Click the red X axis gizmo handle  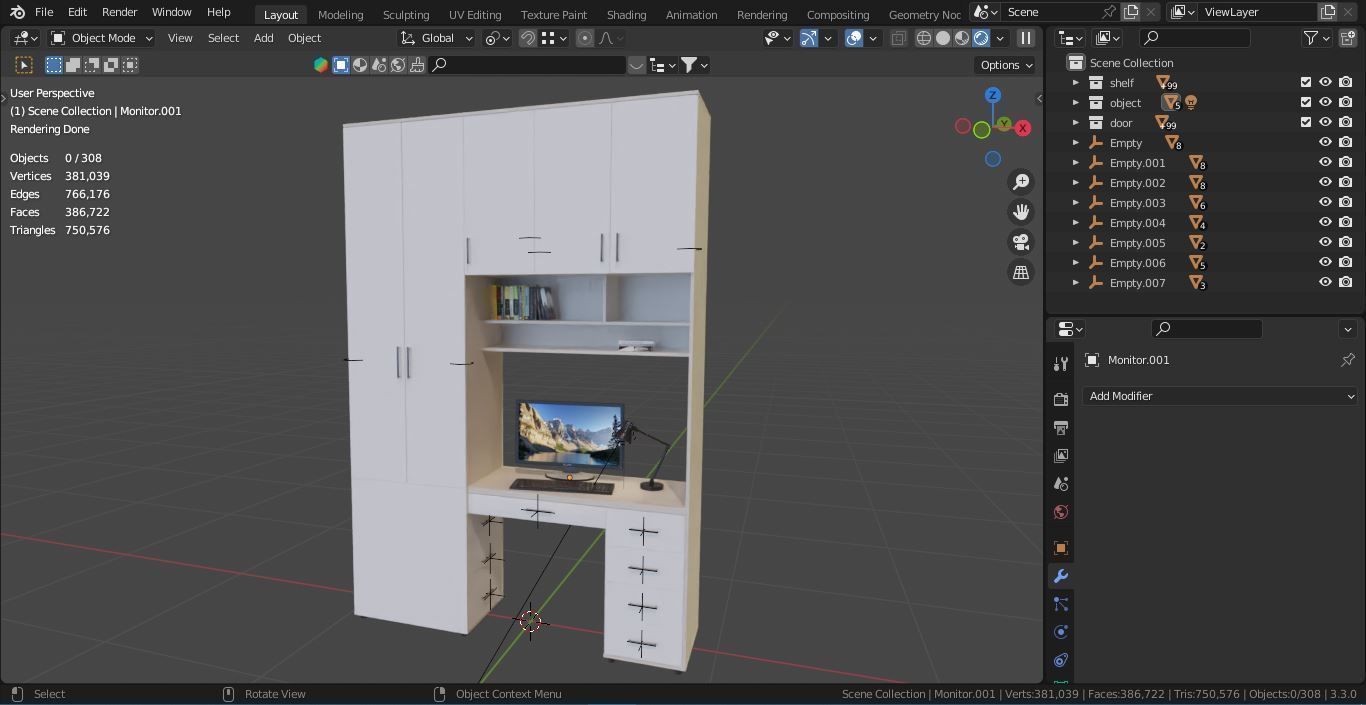pos(1023,128)
